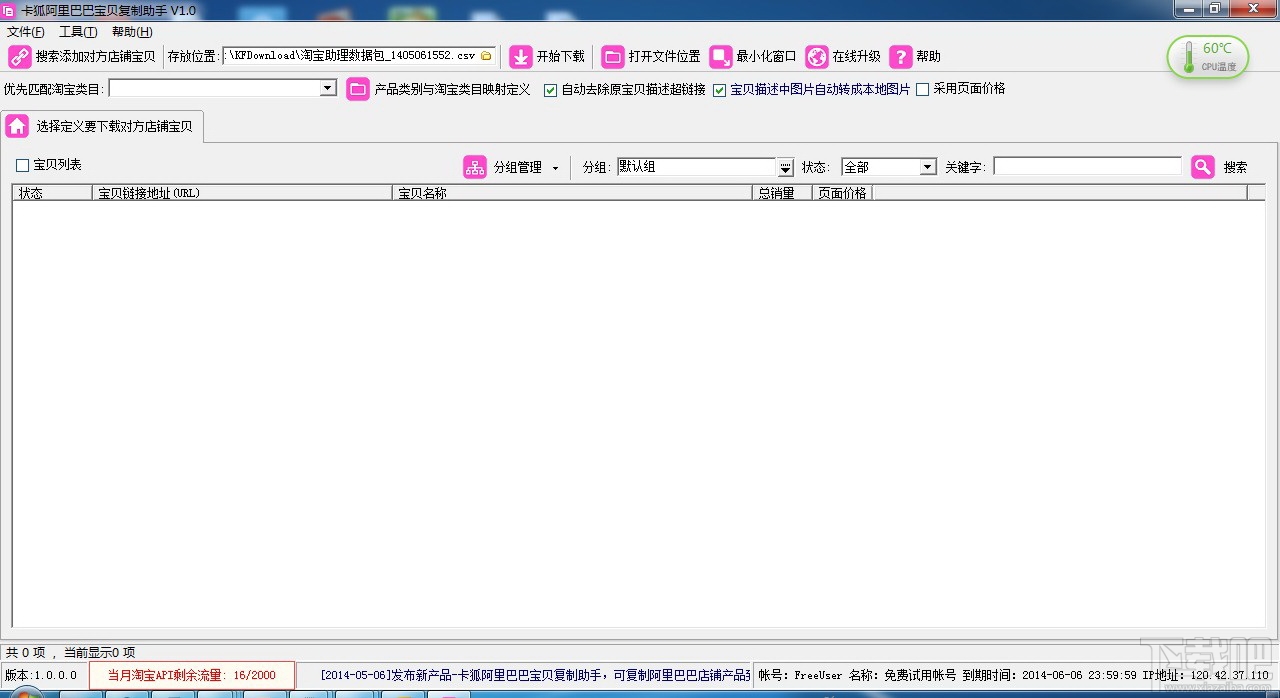The image size is (1280, 698).
Task: Select the 选择定义要下载对方店铺宝贝 tab
Action: click(x=104, y=126)
